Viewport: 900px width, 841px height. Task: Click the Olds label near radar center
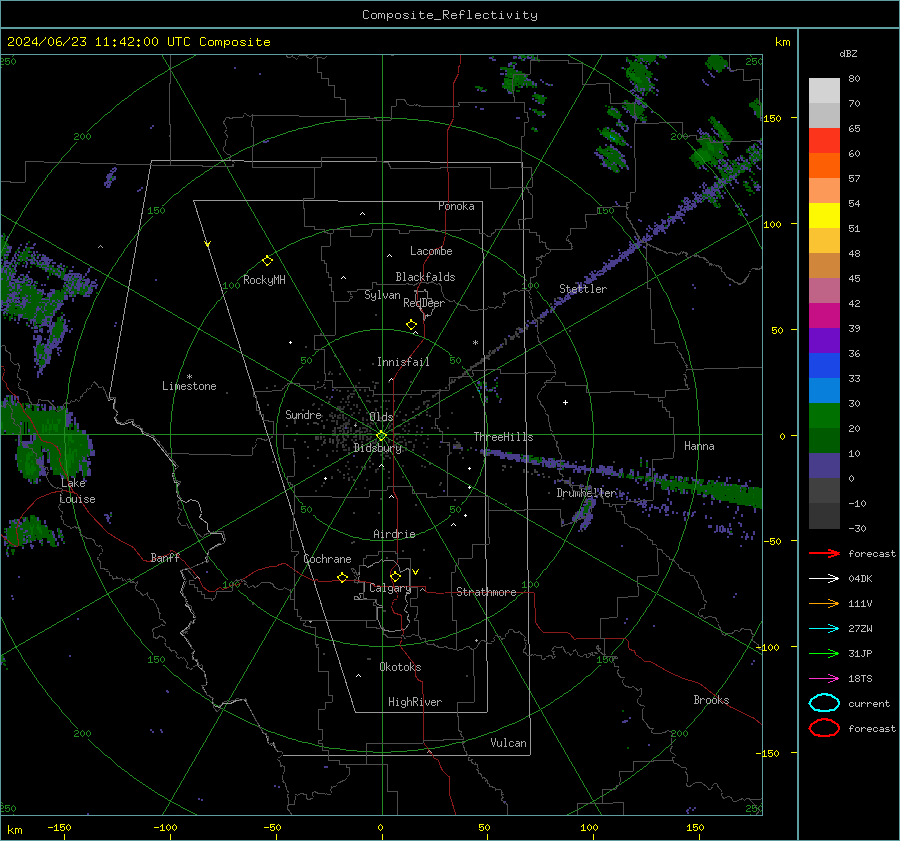[381, 417]
